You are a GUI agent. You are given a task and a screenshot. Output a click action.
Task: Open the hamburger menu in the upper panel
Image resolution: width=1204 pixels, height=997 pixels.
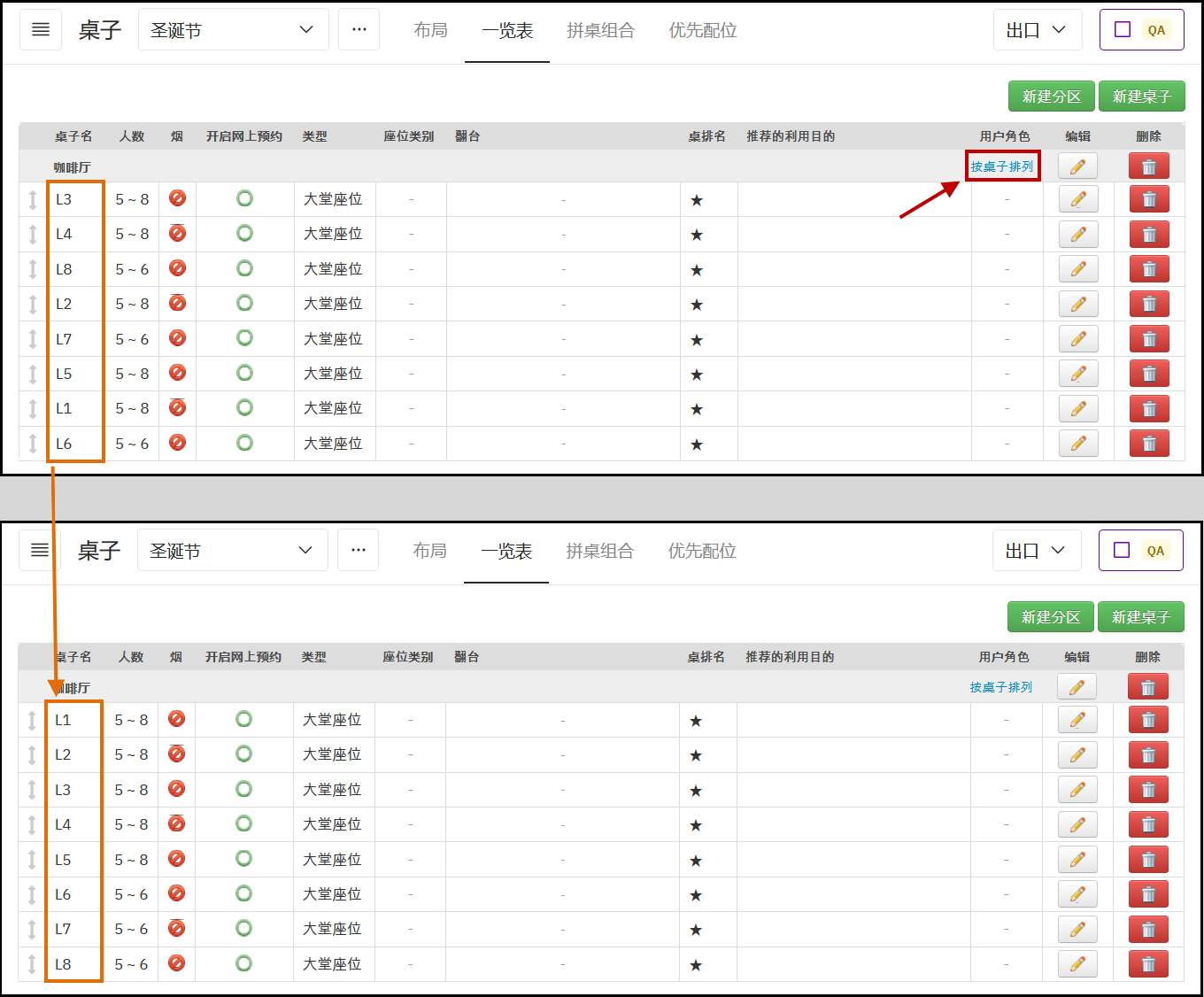41,30
